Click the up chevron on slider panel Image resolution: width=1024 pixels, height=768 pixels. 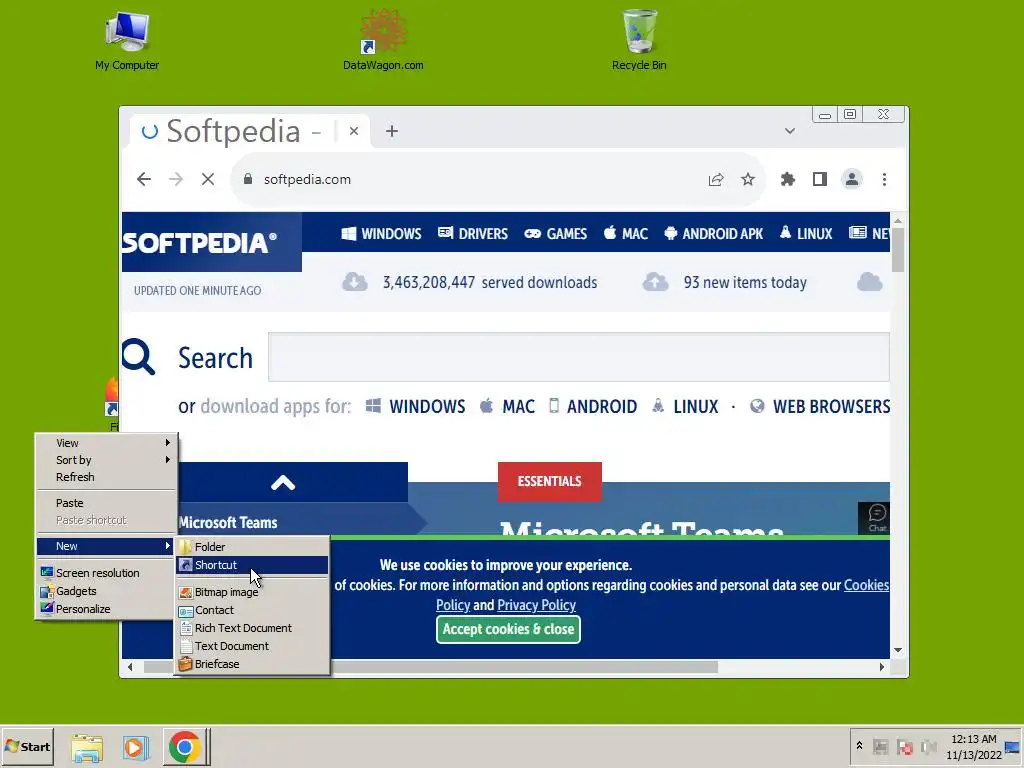click(x=283, y=483)
